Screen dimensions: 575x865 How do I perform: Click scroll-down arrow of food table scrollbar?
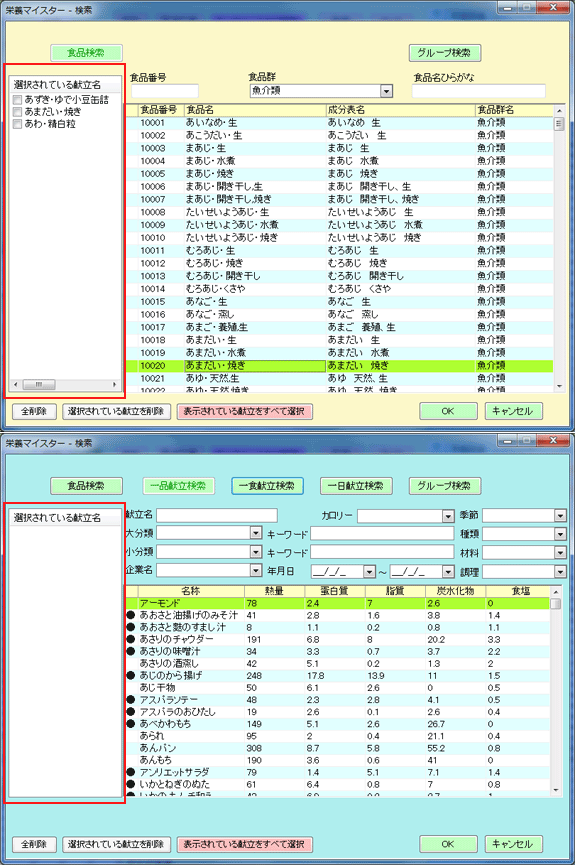tap(560, 387)
